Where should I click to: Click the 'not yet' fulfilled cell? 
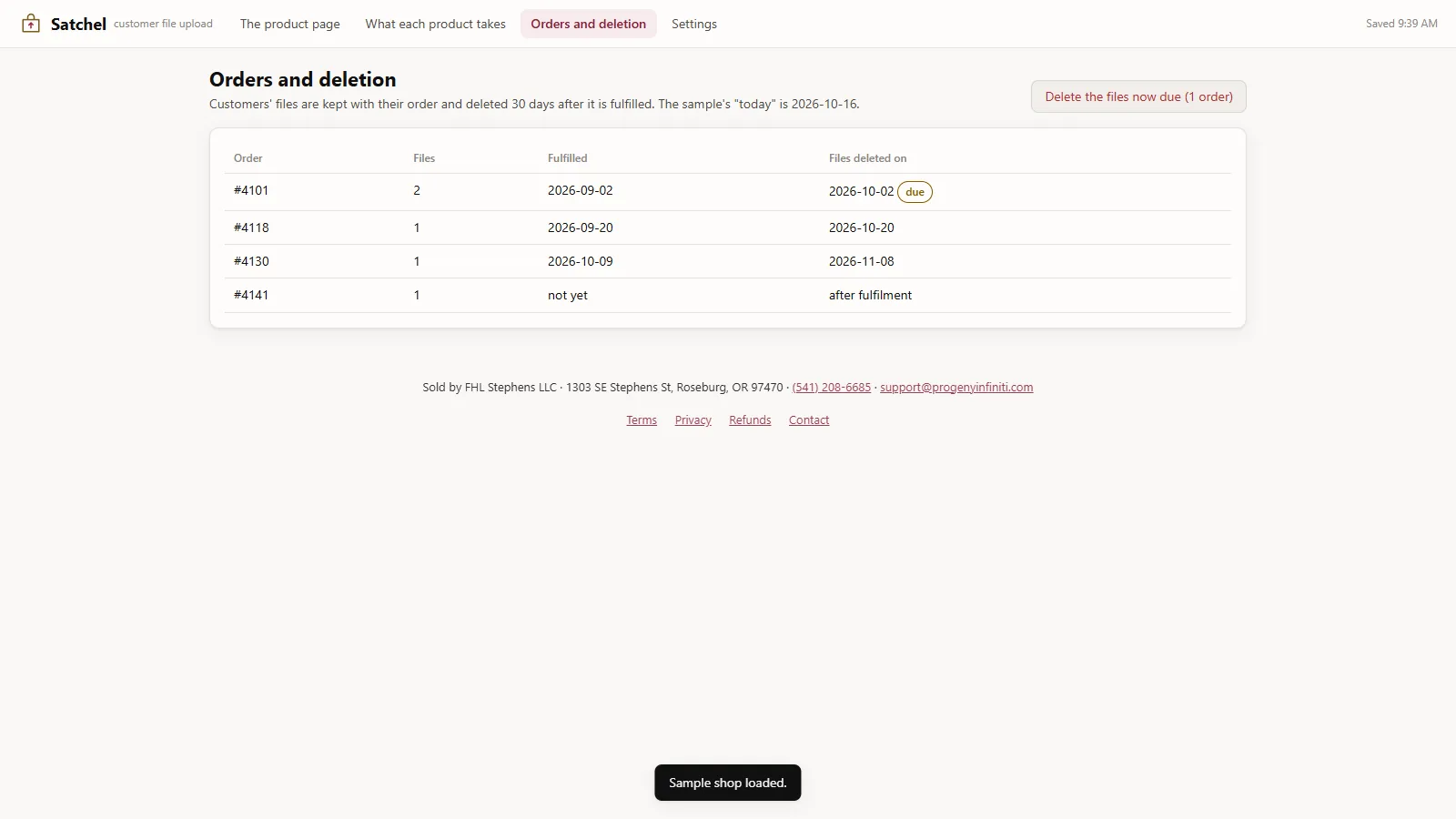coord(568,295)
